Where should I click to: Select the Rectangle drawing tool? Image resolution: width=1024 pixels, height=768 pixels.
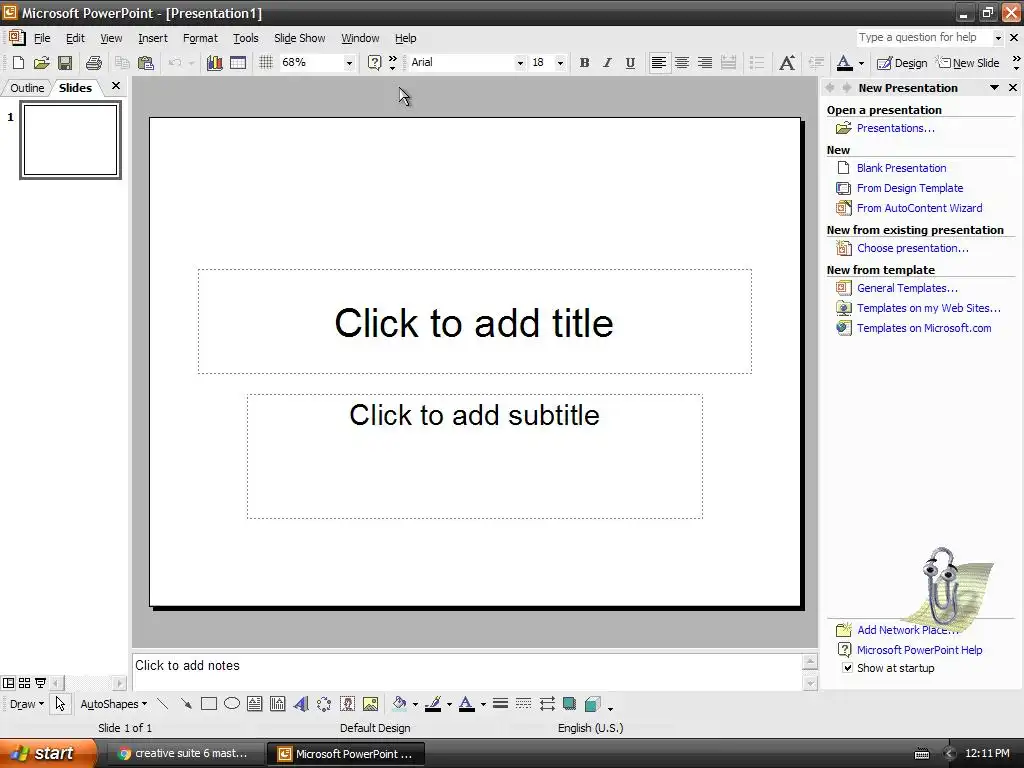click(x=209, y=704)
